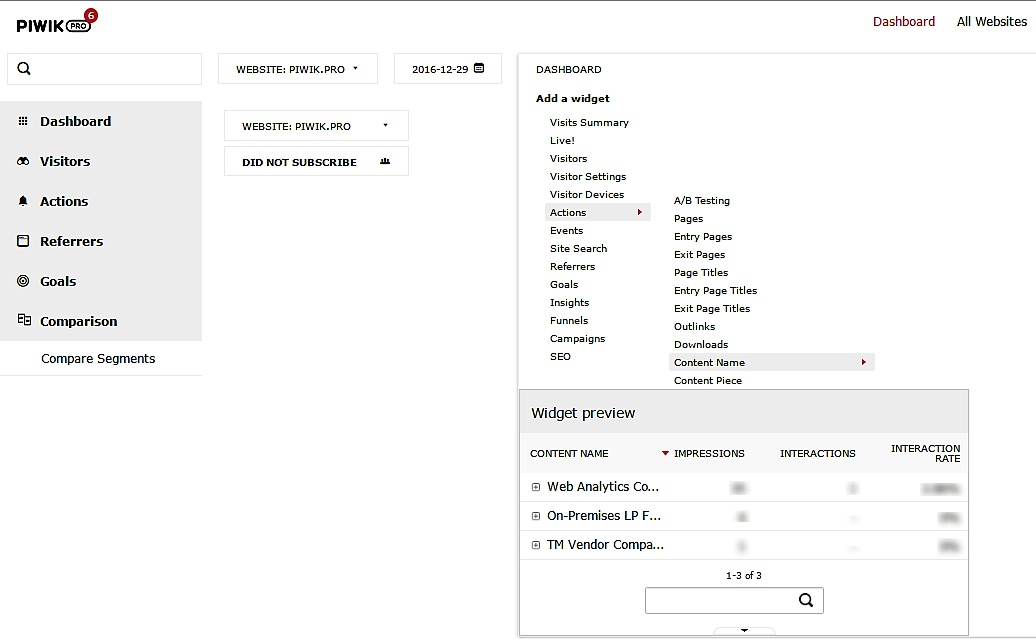Click the Actions bell icon
Image resolution: width=1036 pixels, height=639 pixels.
click(x=22, y=201)
